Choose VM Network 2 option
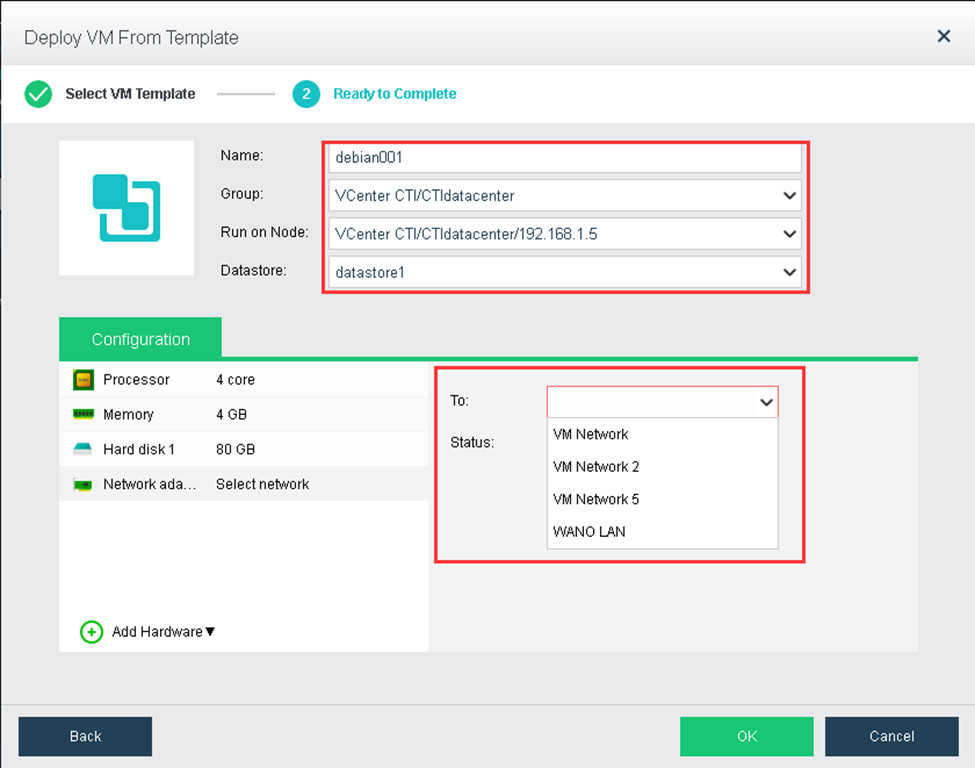975x768 pixels. pos(662,466)
